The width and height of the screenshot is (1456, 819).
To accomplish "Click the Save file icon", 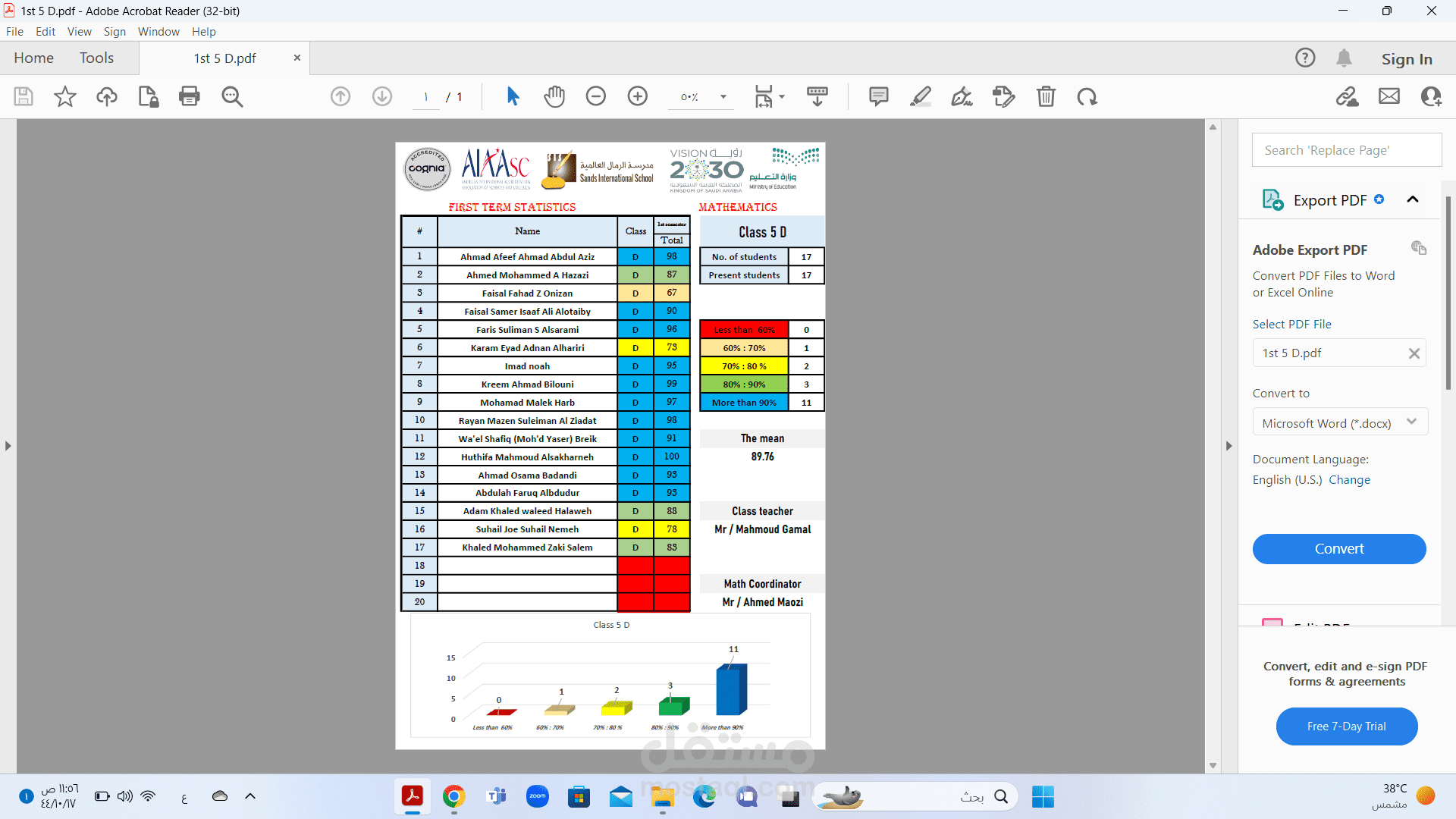I will pos(24,96).
